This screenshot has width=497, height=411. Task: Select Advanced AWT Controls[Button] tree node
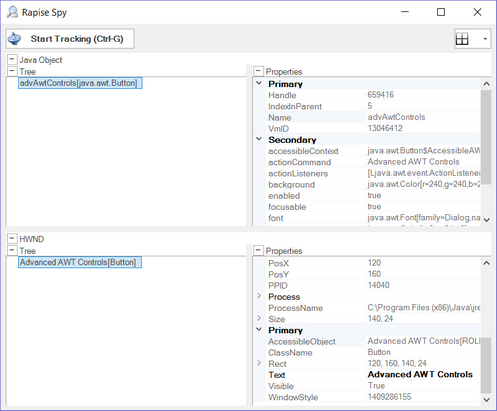[80, 262]
